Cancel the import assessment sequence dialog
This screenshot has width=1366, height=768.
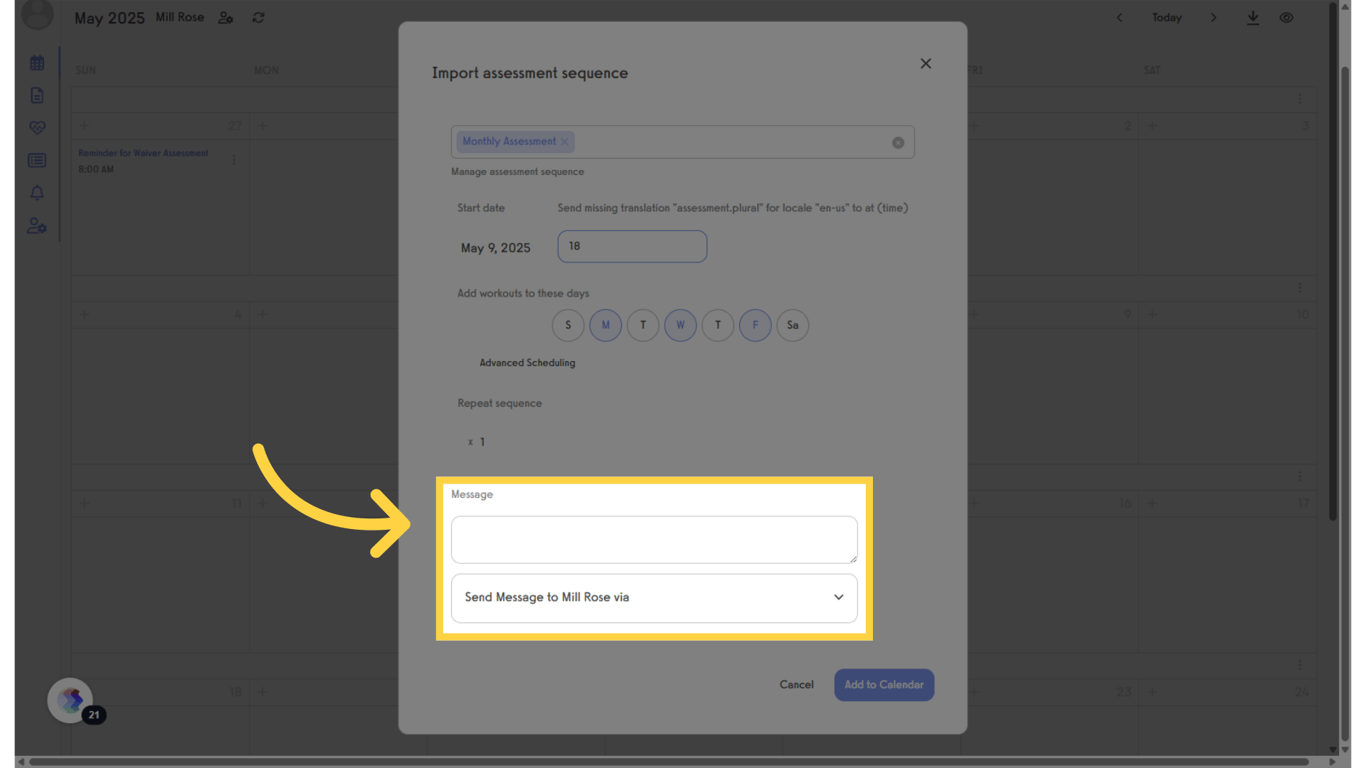point(796,684)
